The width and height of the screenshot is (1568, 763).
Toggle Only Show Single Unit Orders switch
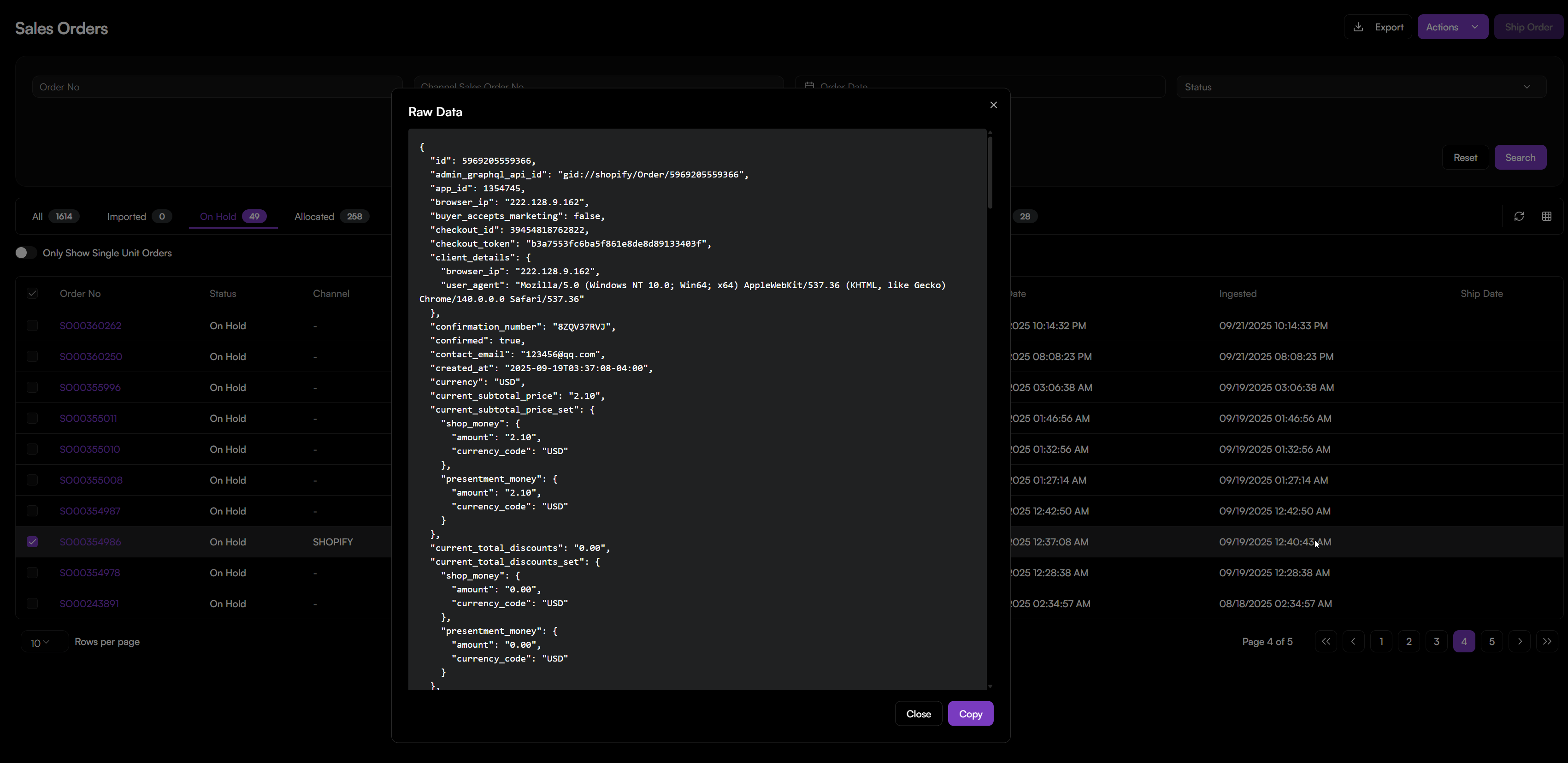pos(25,253)
